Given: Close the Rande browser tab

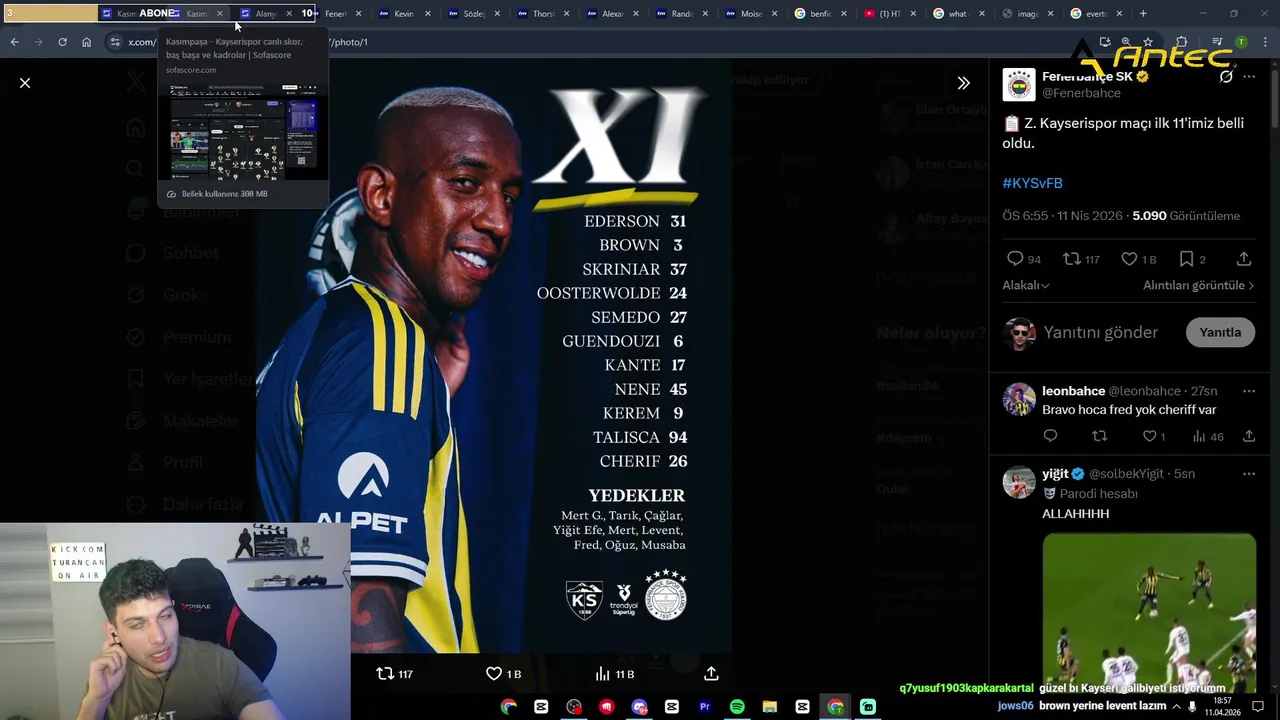Looking at the screenshot, I should point(705,14).
